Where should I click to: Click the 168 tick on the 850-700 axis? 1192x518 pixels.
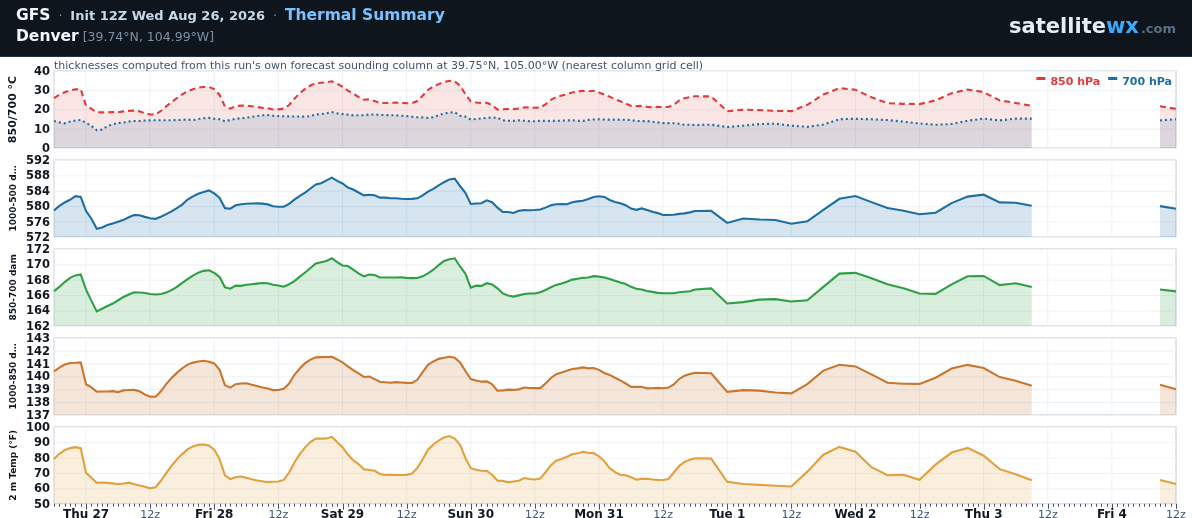[x=40, y=279]
